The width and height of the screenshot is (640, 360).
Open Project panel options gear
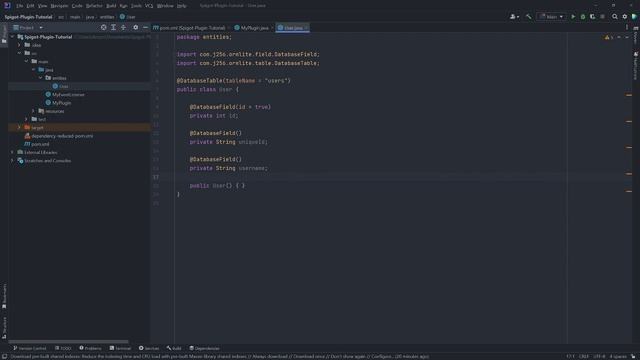pos(136,27)
